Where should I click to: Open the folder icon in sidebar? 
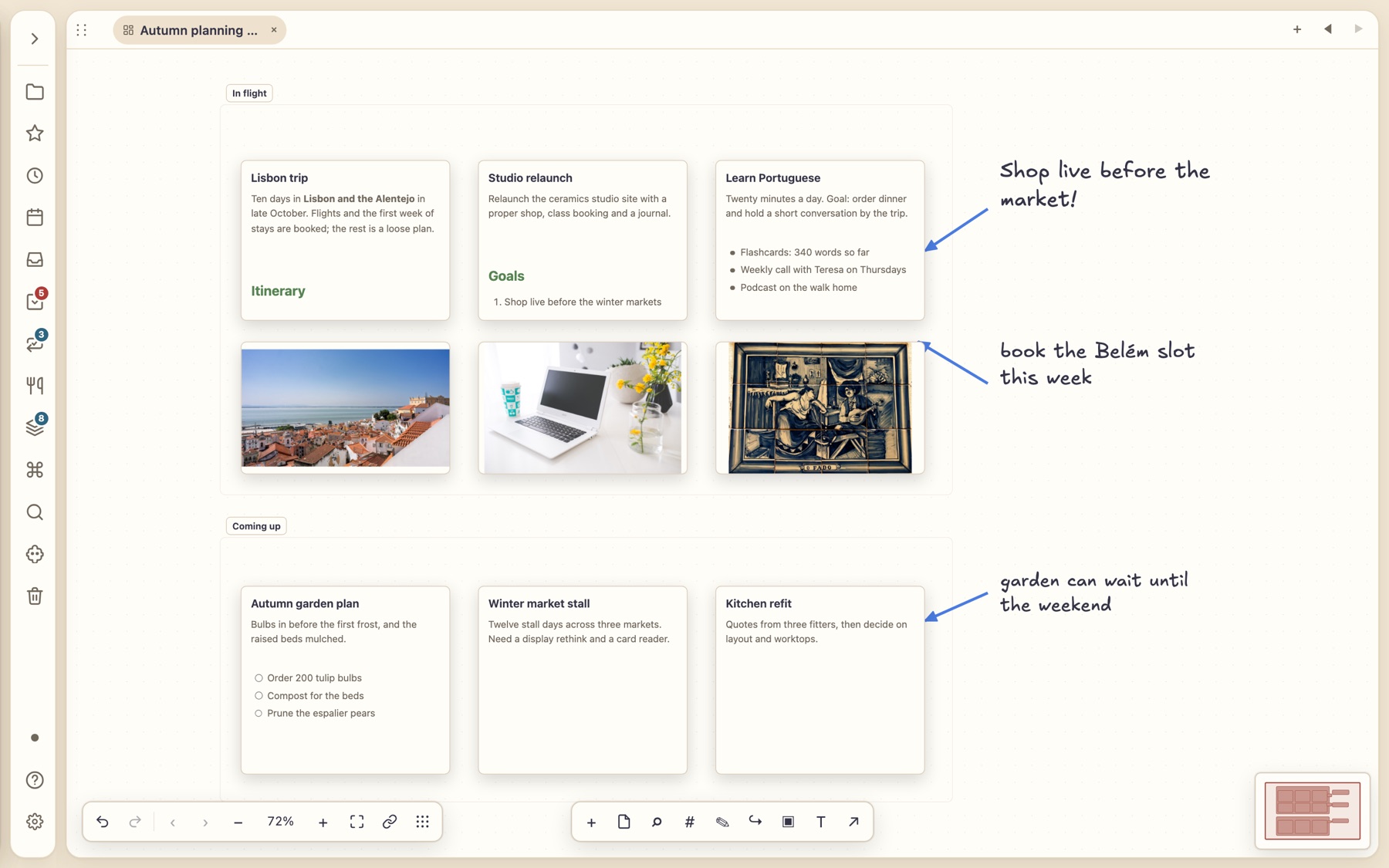[35, 92]
